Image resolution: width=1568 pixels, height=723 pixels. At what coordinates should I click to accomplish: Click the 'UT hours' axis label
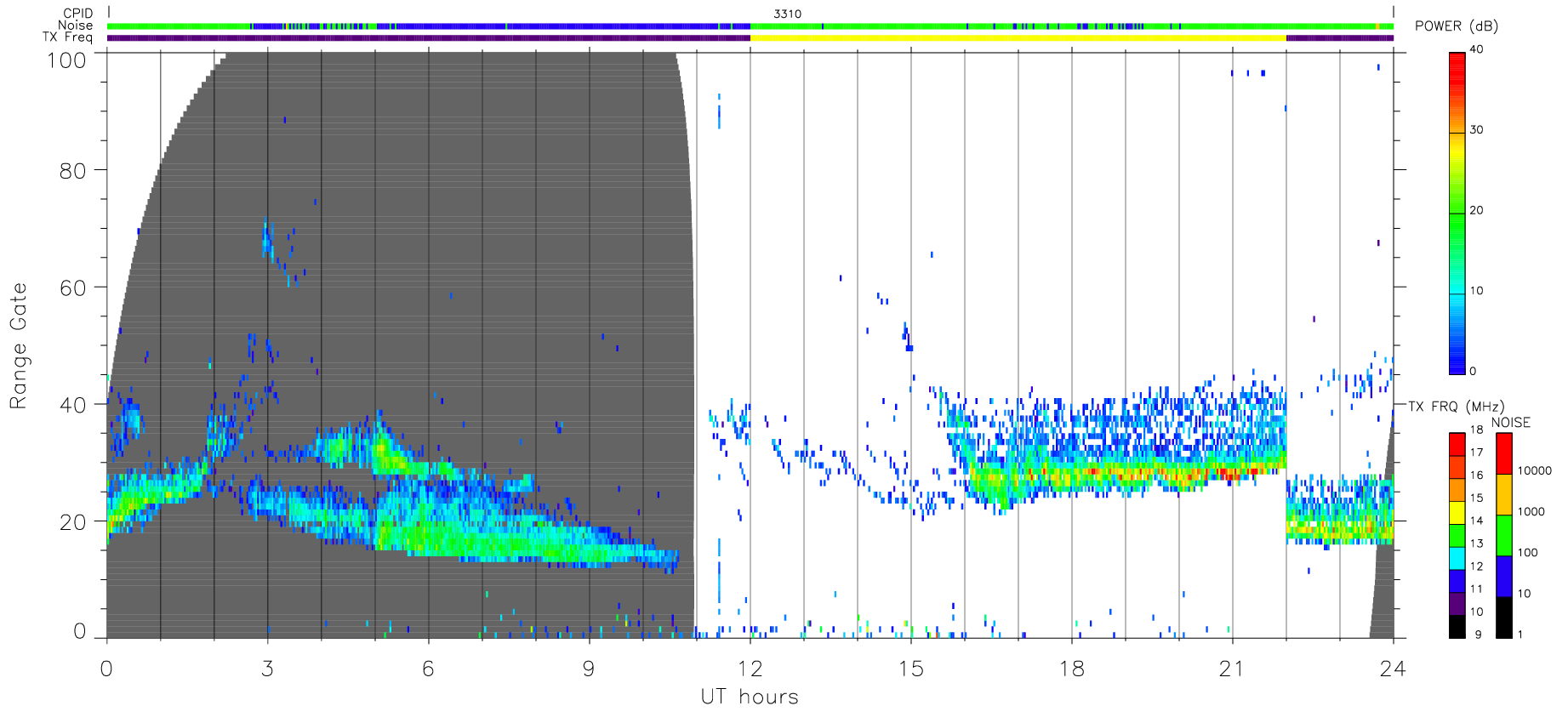click(750, 697)
